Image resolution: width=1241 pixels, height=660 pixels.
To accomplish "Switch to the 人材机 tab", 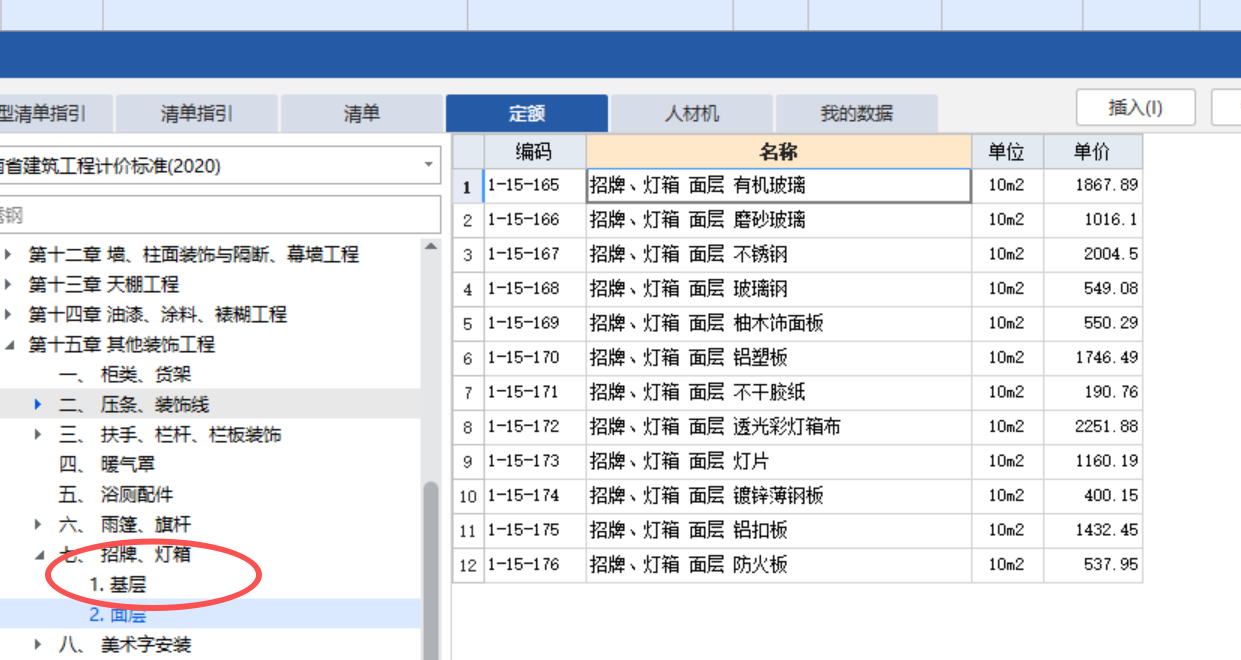I will tap(689, 113).
